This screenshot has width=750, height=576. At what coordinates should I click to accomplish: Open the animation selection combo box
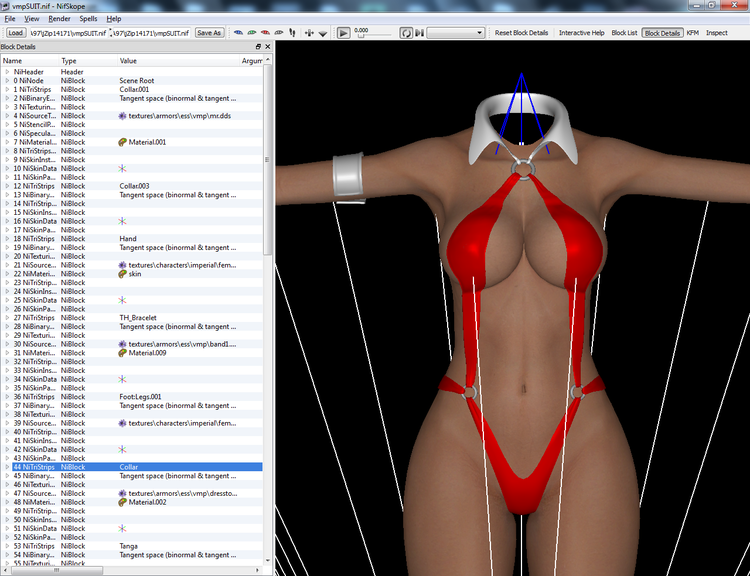pyautogui.click(x=455, y=33)
